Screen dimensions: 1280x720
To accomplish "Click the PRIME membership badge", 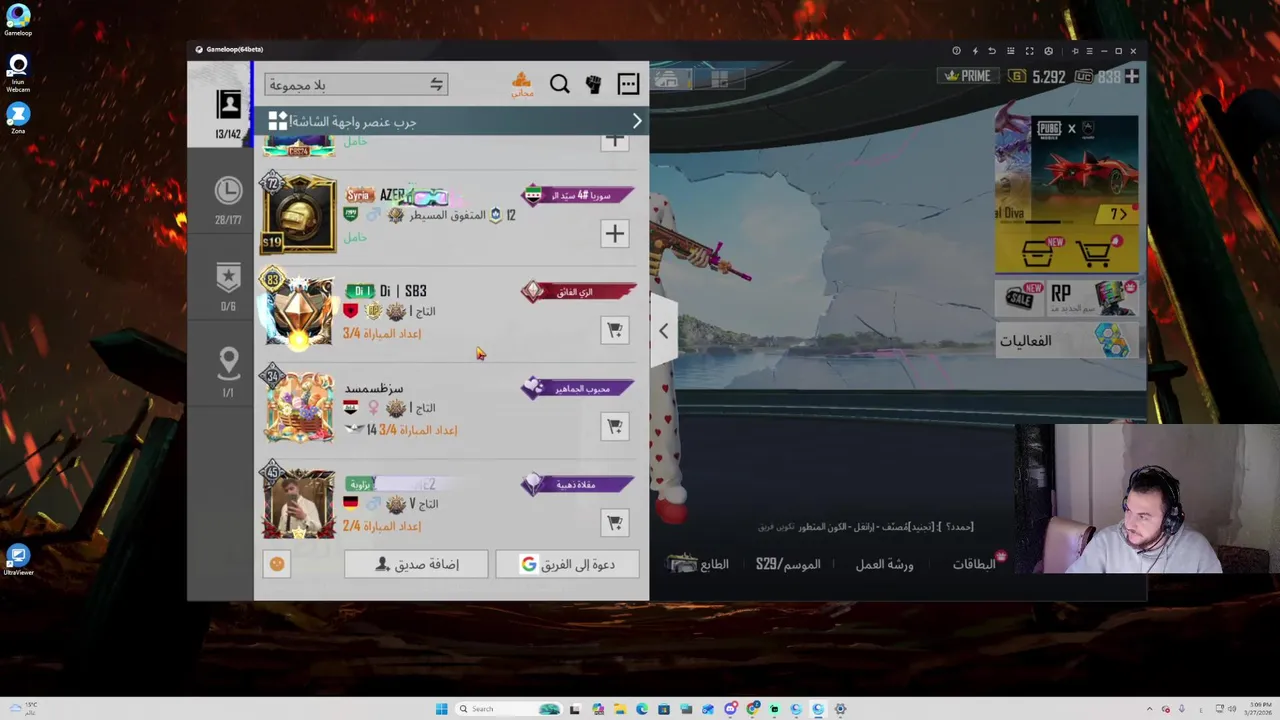I will tap(966, 76).
